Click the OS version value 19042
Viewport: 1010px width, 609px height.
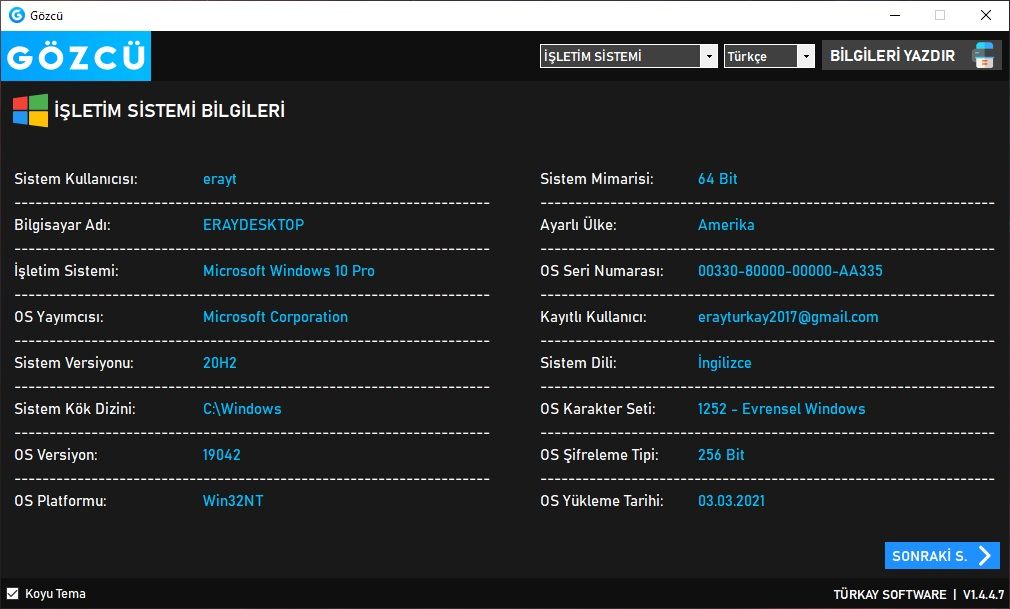(222, 455)
